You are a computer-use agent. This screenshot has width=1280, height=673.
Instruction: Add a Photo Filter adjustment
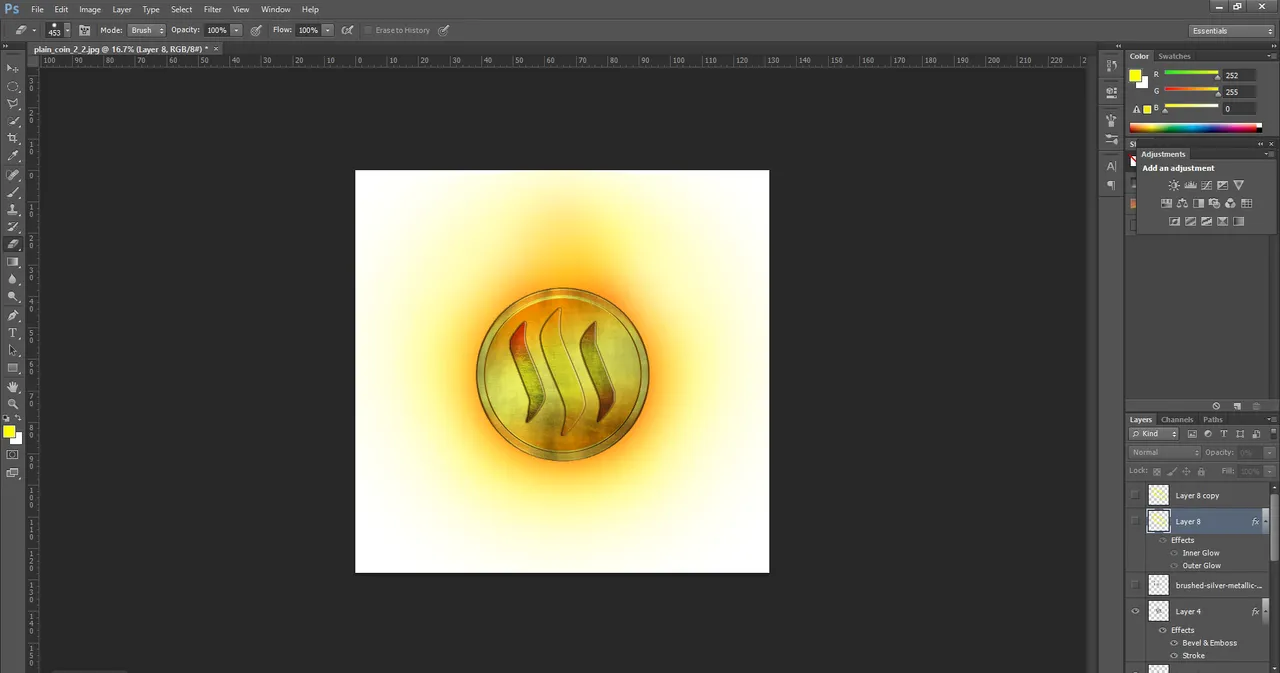1214,203
